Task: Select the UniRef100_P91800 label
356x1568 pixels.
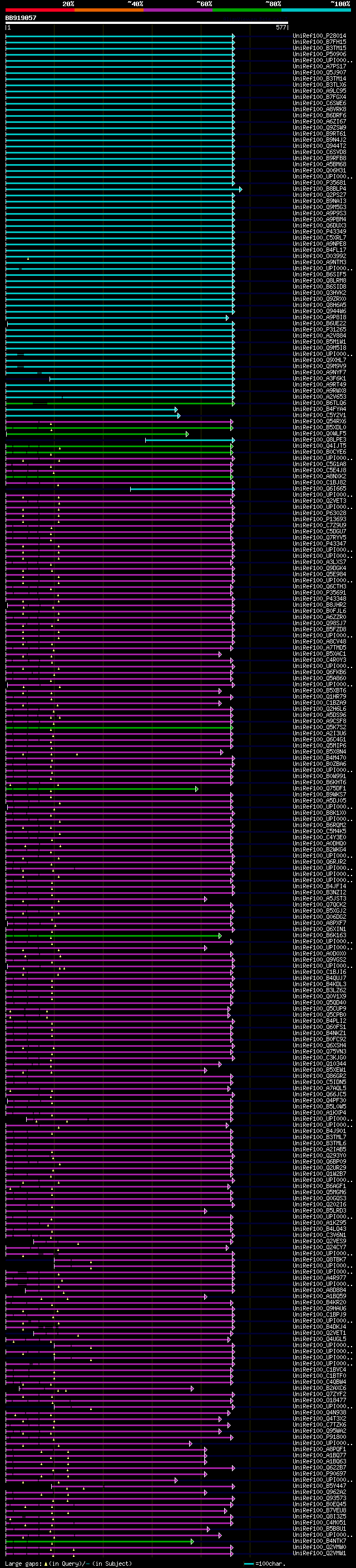Action: point(319,1438)
